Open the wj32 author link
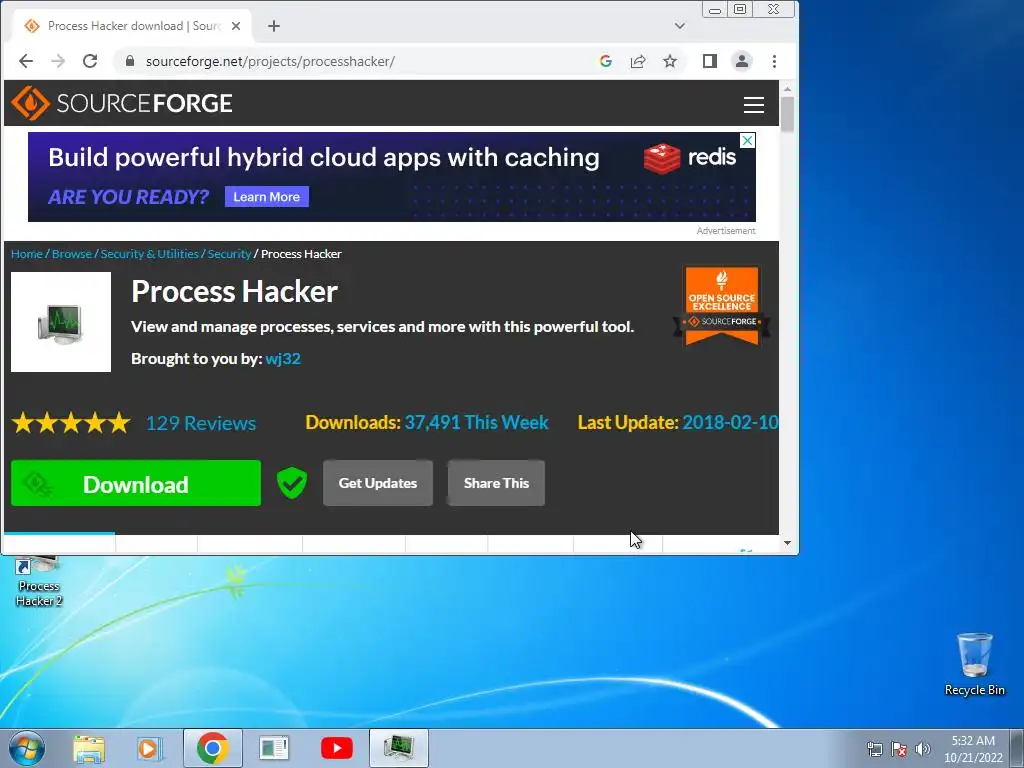The height and width of the screenshot is (768, 1024). coord(283,359)
